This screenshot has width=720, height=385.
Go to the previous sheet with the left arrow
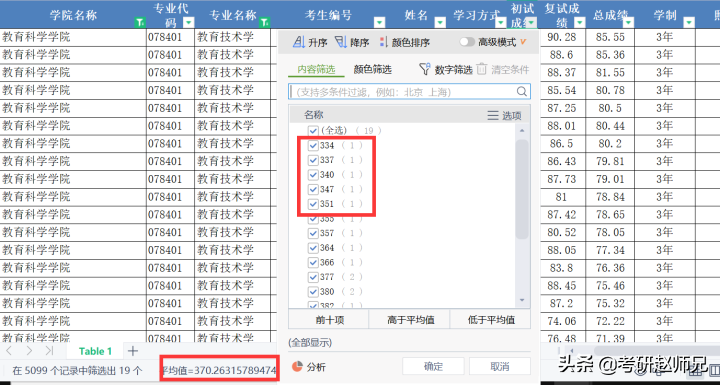(x=9, y=351)
